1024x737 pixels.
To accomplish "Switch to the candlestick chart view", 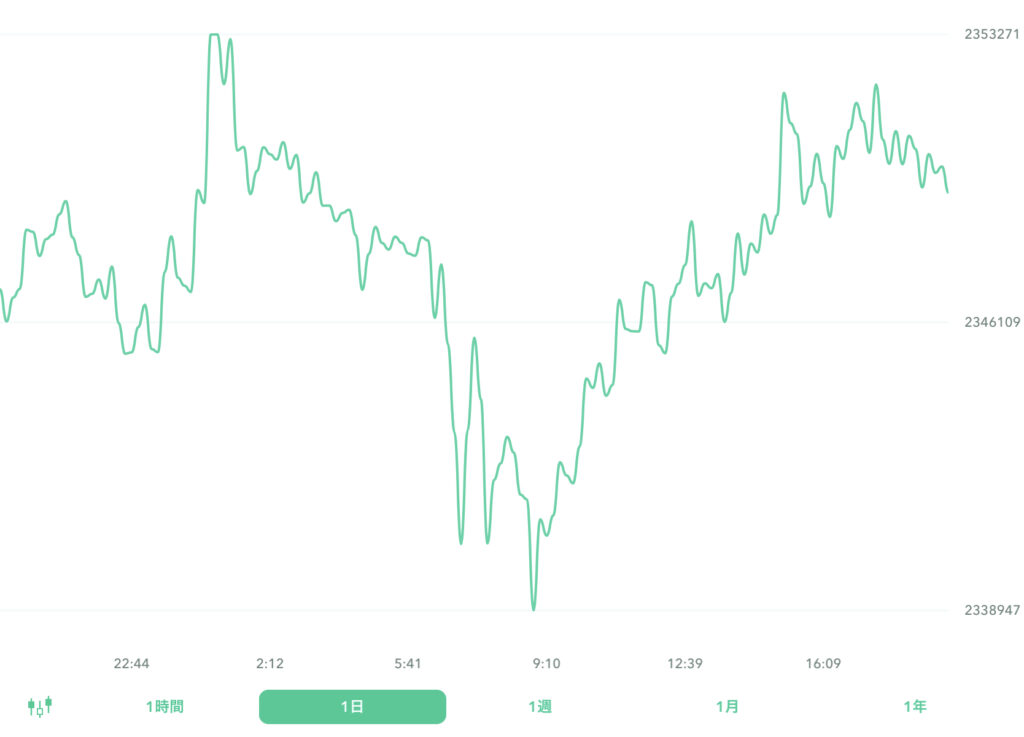I will (40, 706).
